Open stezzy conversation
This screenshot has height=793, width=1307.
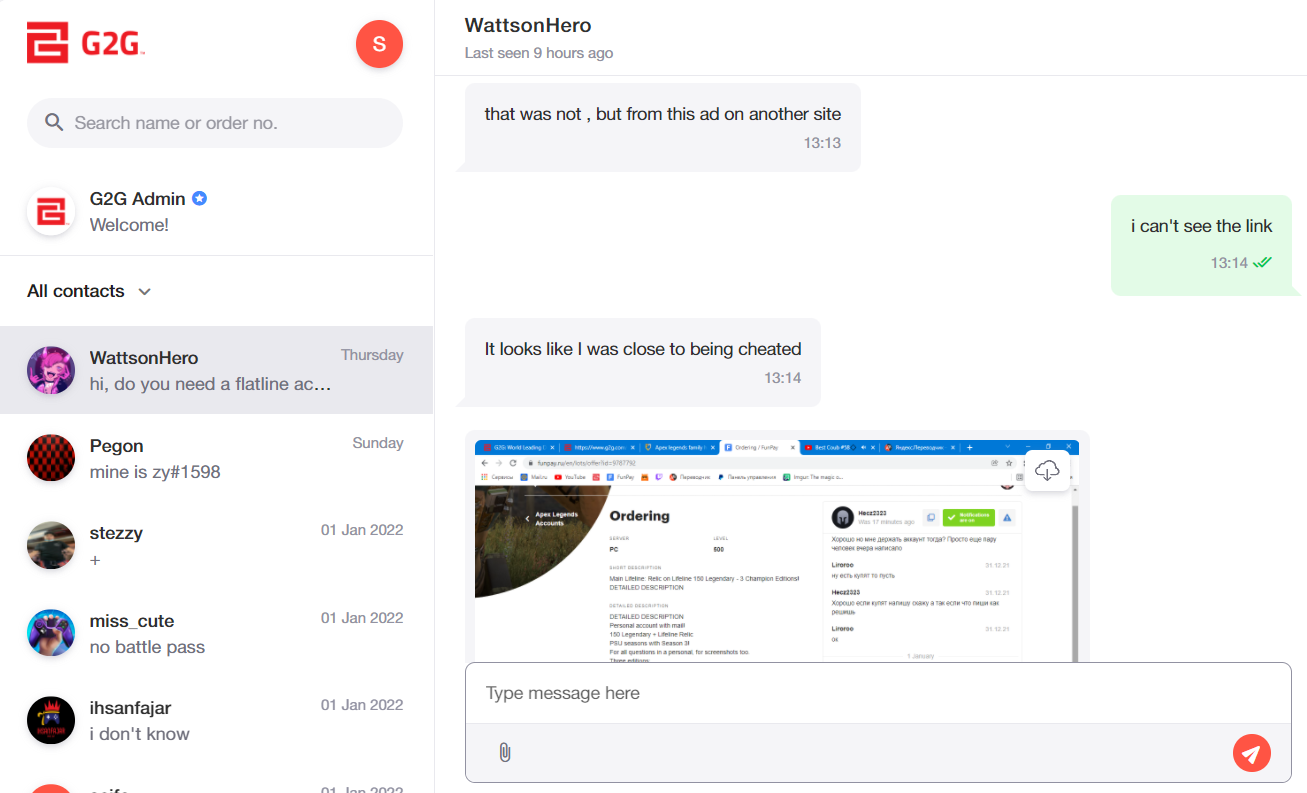click(217, 545)
